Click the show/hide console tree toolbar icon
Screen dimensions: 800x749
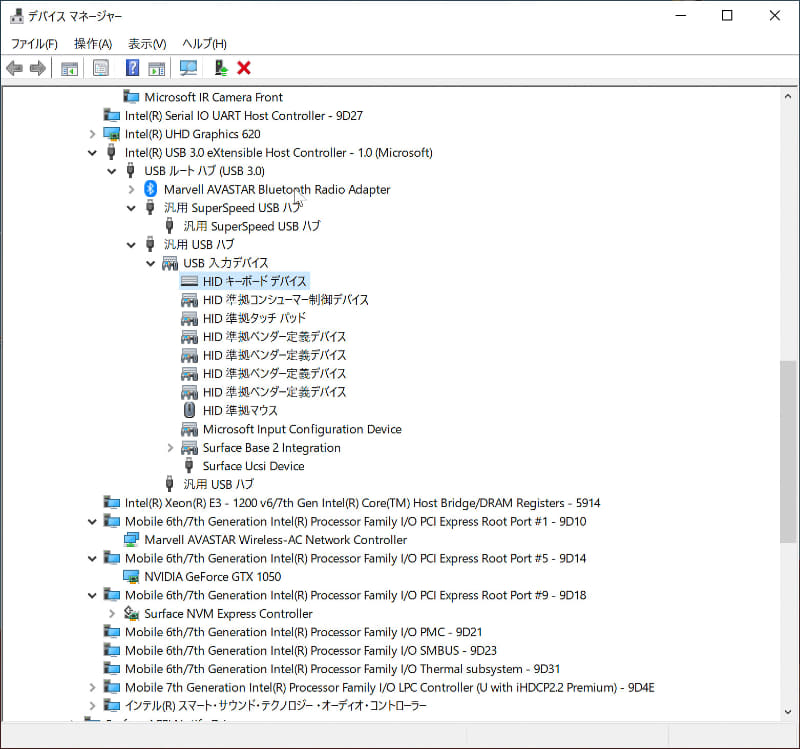coord(69,68)
